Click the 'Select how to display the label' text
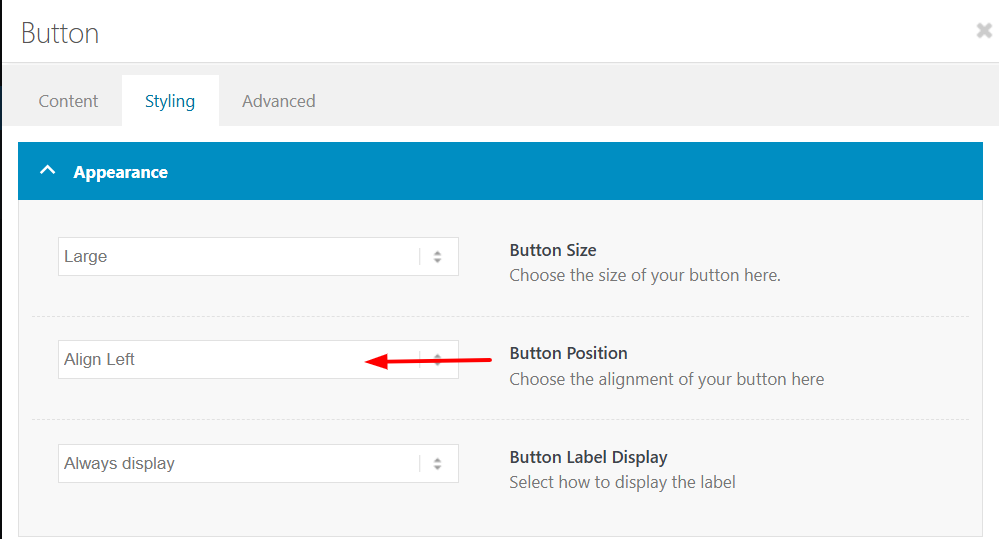The height and width of the screenshot is (539, 999). click(622, 482)
